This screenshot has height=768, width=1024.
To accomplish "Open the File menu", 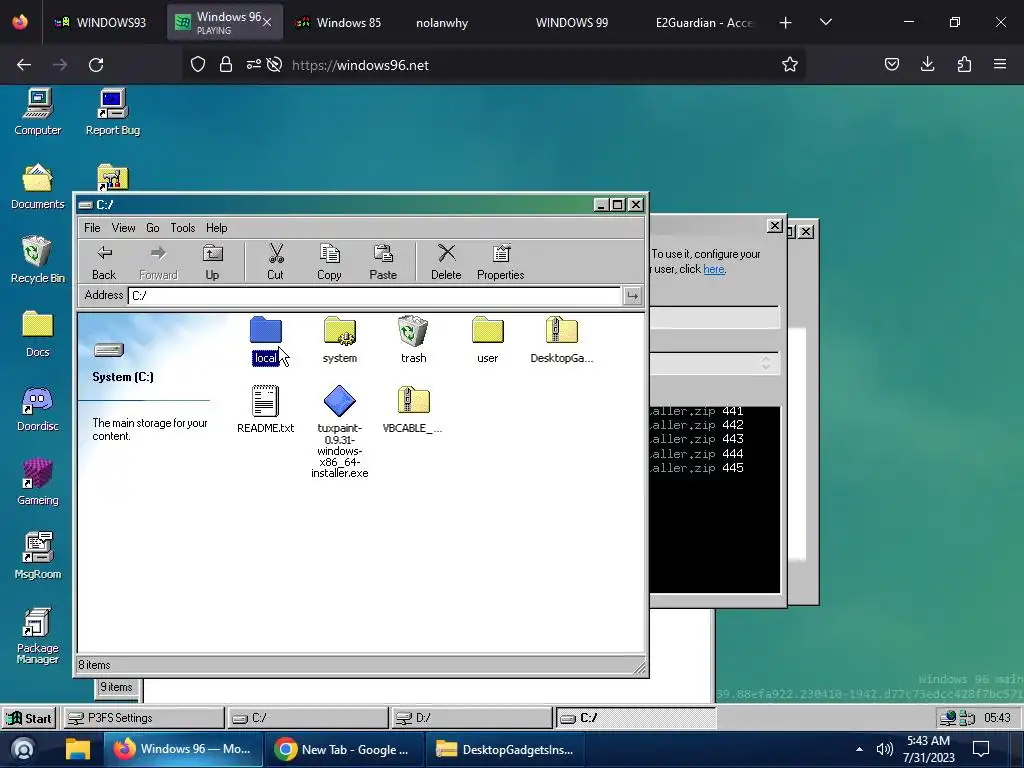I will point(92,228).
